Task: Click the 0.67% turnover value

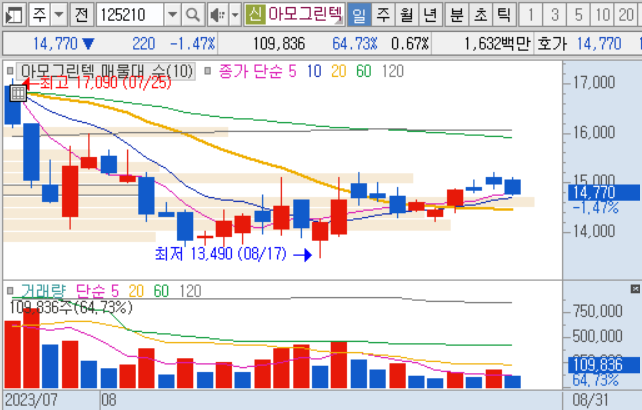Action: click(x=410, y=43)
